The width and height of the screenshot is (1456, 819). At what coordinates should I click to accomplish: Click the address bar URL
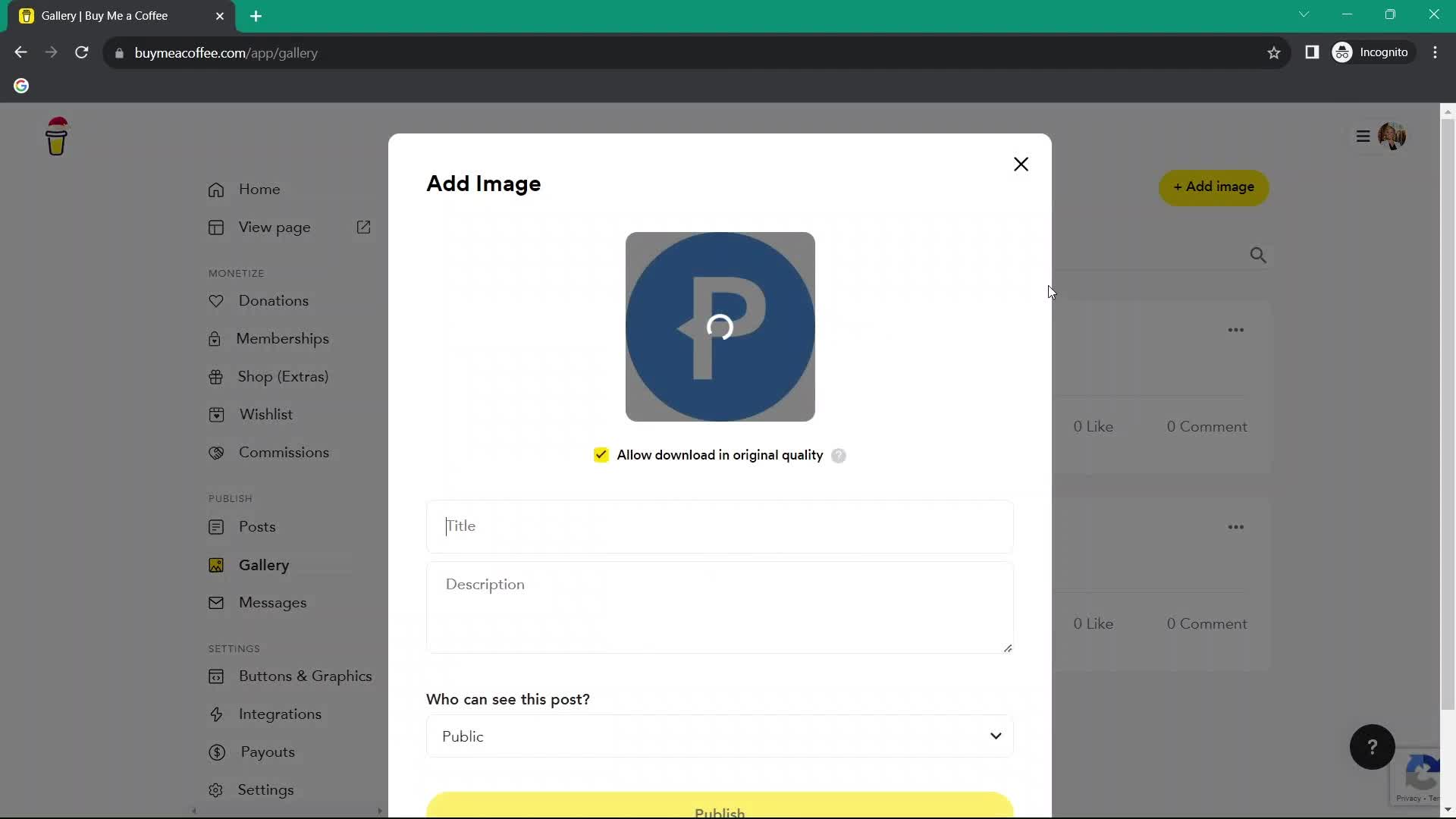(x=226, y=53)
